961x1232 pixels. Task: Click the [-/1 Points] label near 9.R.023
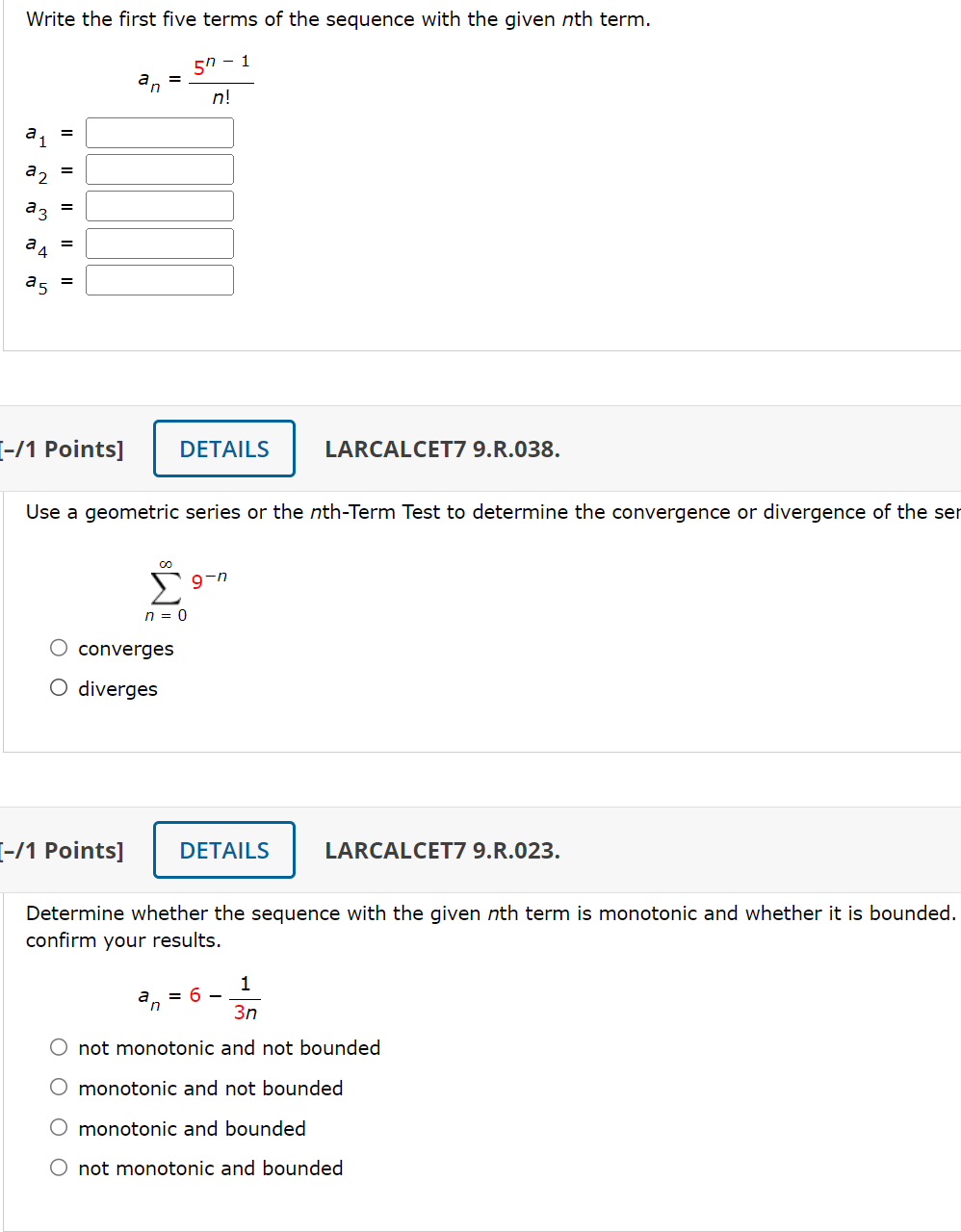pyautogui.click(x=62, y=850)
